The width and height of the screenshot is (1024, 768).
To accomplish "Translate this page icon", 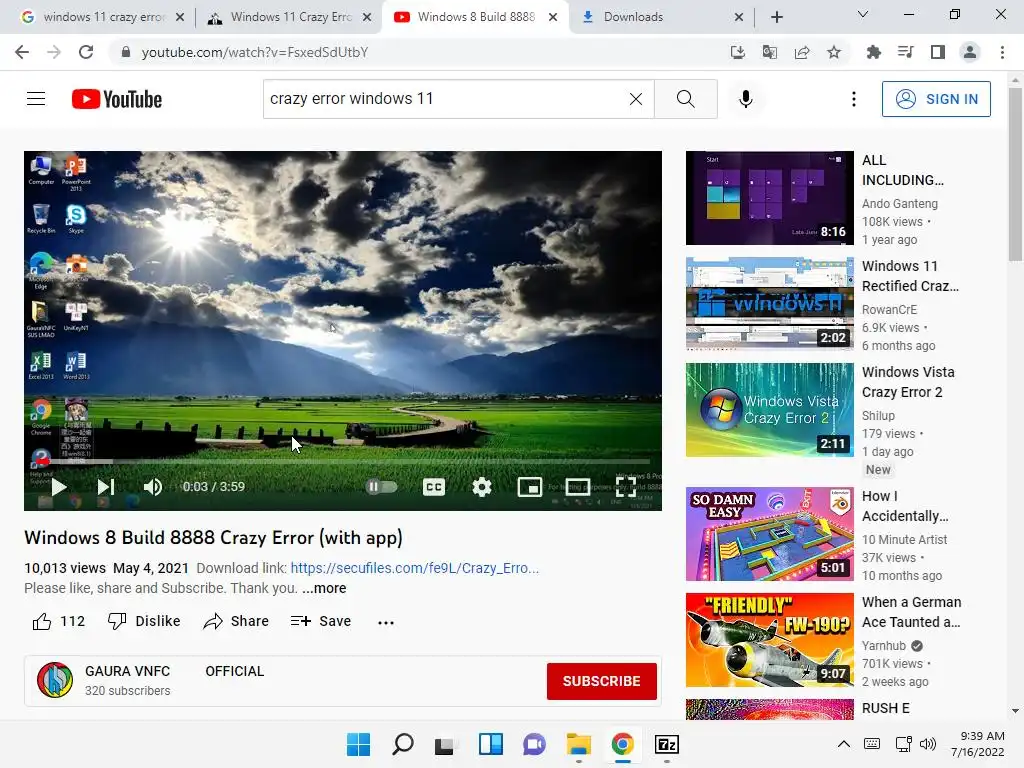I will (x=769, y=52).
